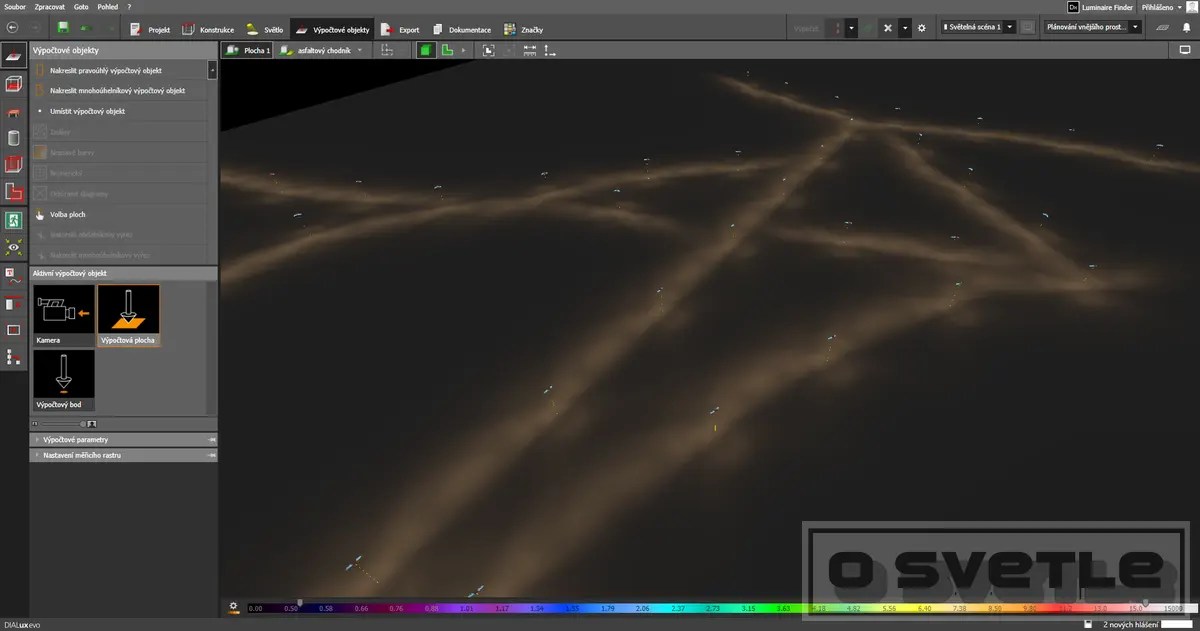Image resolution: width=1200 pixels, height=631 pixels.
Task: Adjust the upper false color scale marker
Action: 1145,602
